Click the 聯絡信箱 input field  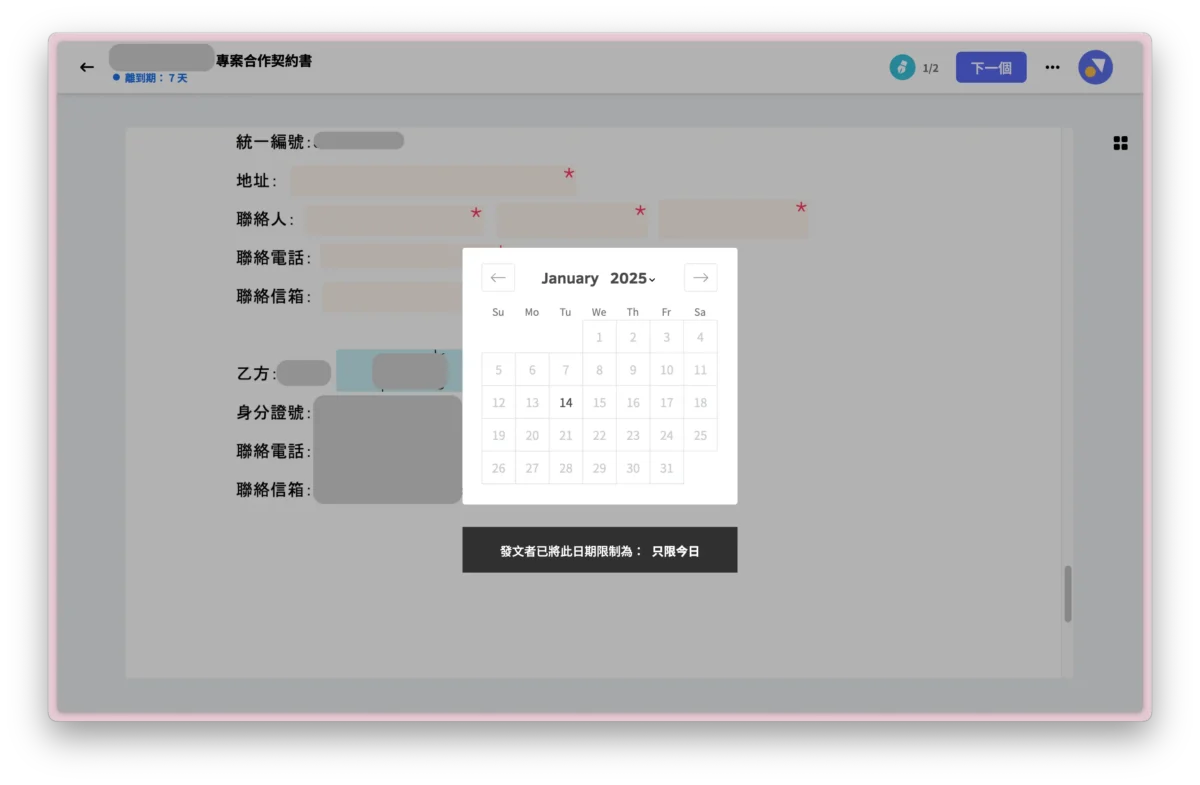390,297
